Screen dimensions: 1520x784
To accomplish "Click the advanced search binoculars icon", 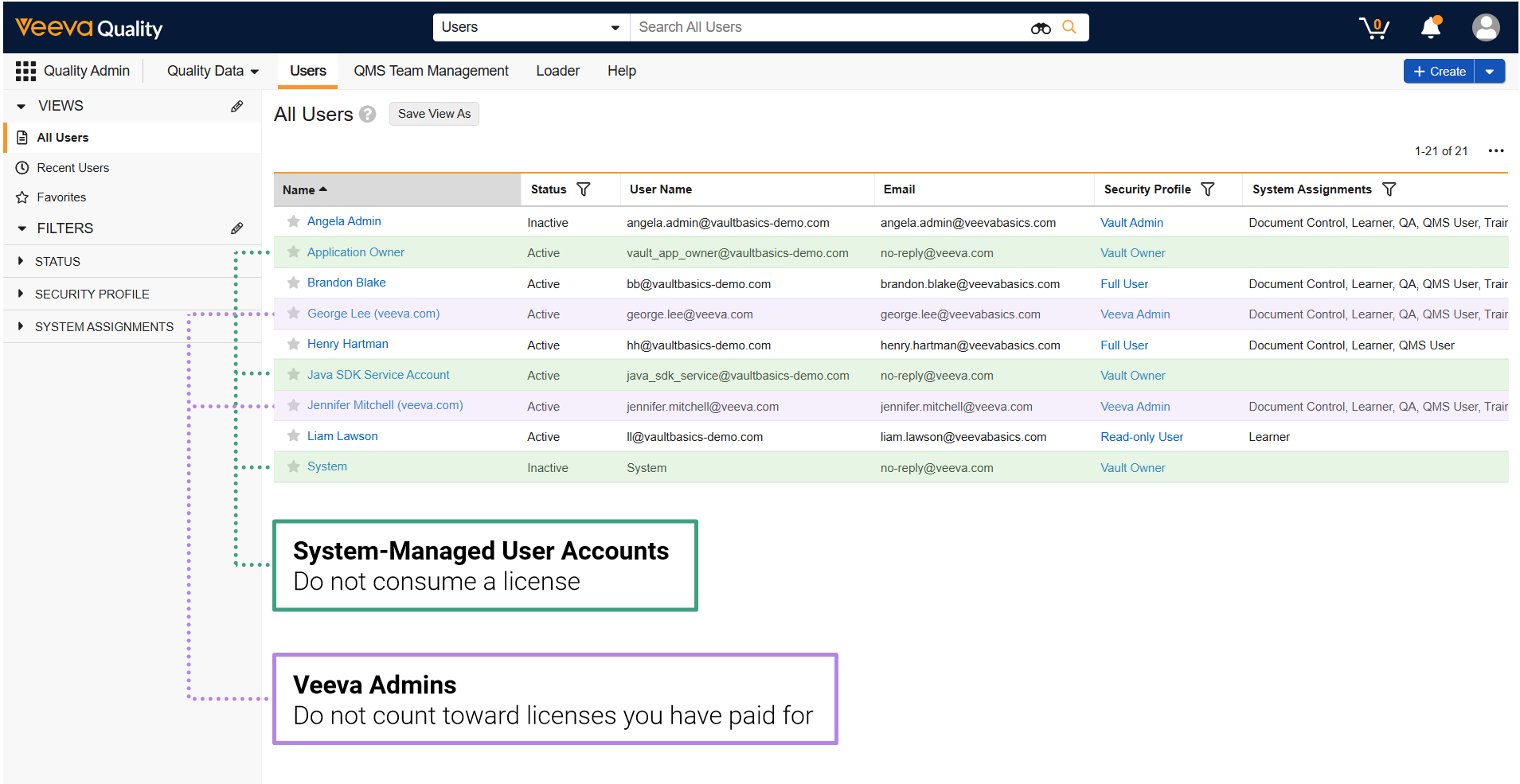I will (x=1041, y=27).
